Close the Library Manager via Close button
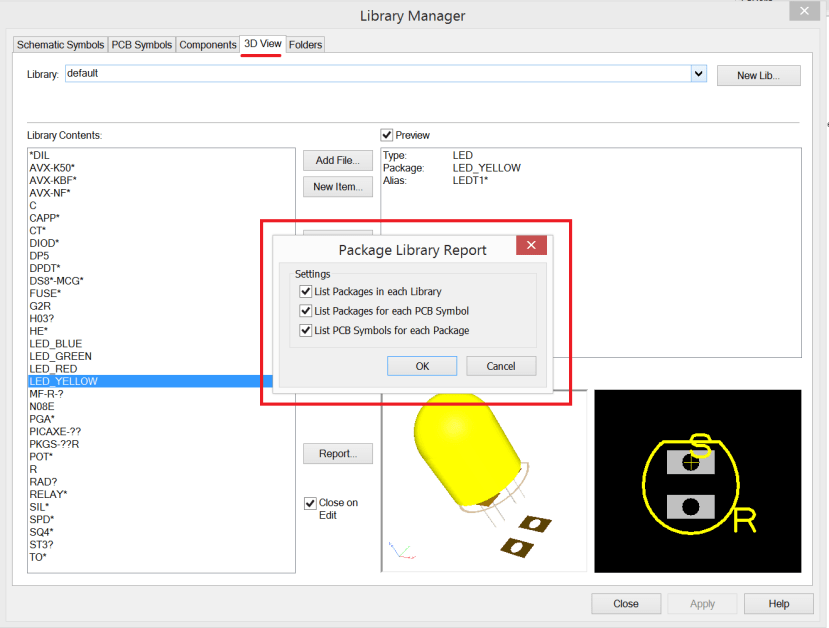The height and width of the screenshot is (628, 829). (x=626, y=603)
